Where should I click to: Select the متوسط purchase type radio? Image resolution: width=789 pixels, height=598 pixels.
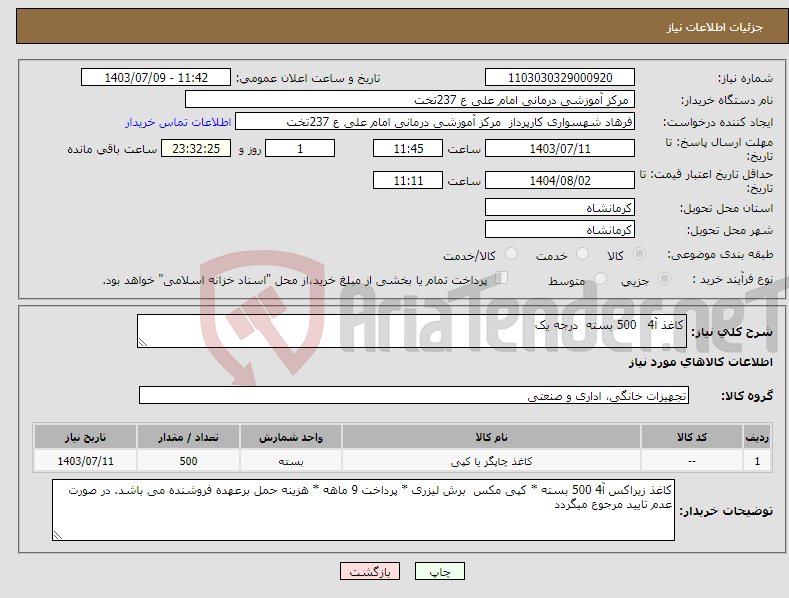pyautogui.click(x=600, y=278)
